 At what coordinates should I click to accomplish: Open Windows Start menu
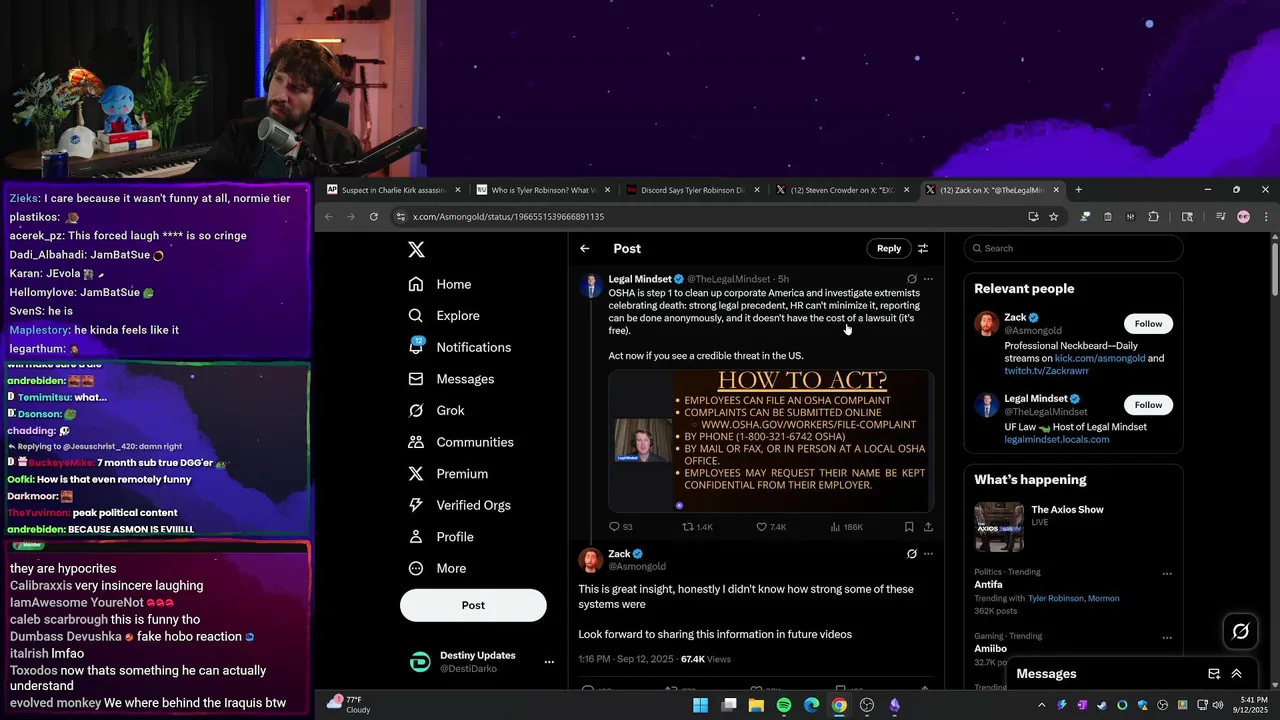701,705
